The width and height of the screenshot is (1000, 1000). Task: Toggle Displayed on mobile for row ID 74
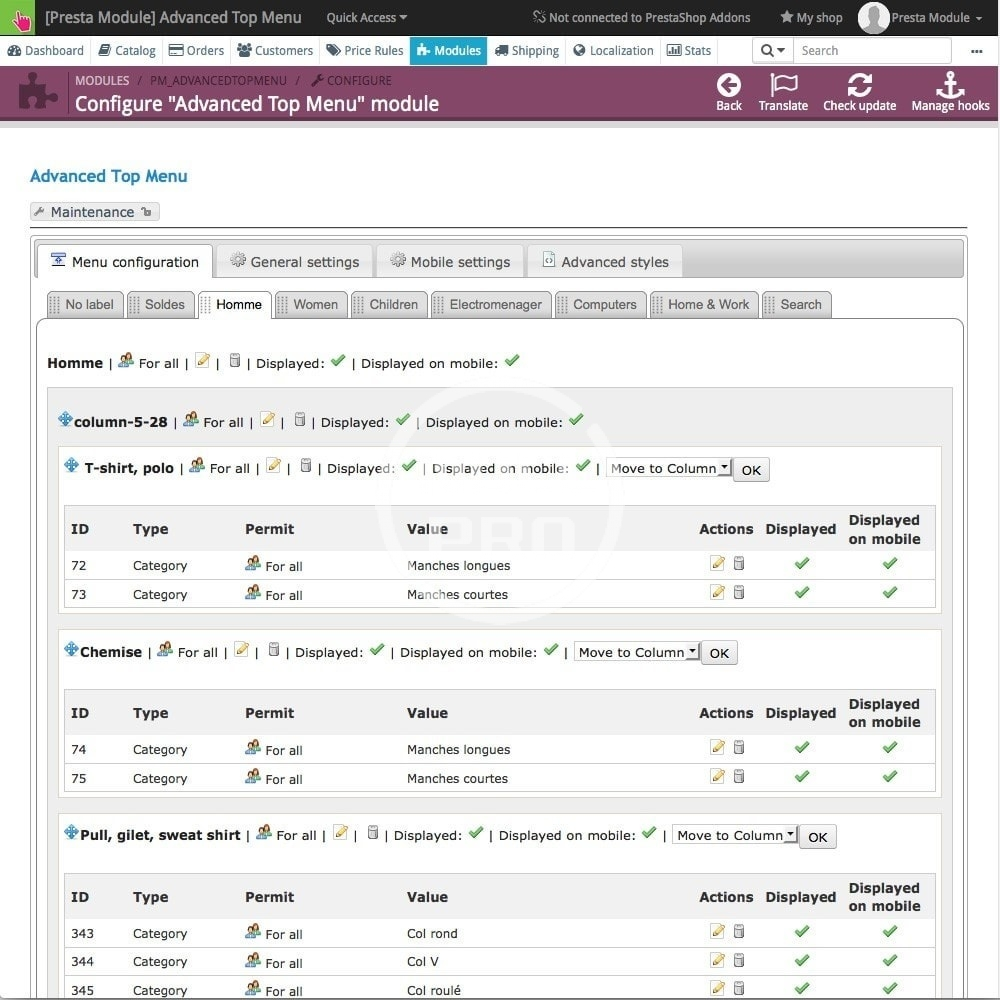click(x=889, y=747)
